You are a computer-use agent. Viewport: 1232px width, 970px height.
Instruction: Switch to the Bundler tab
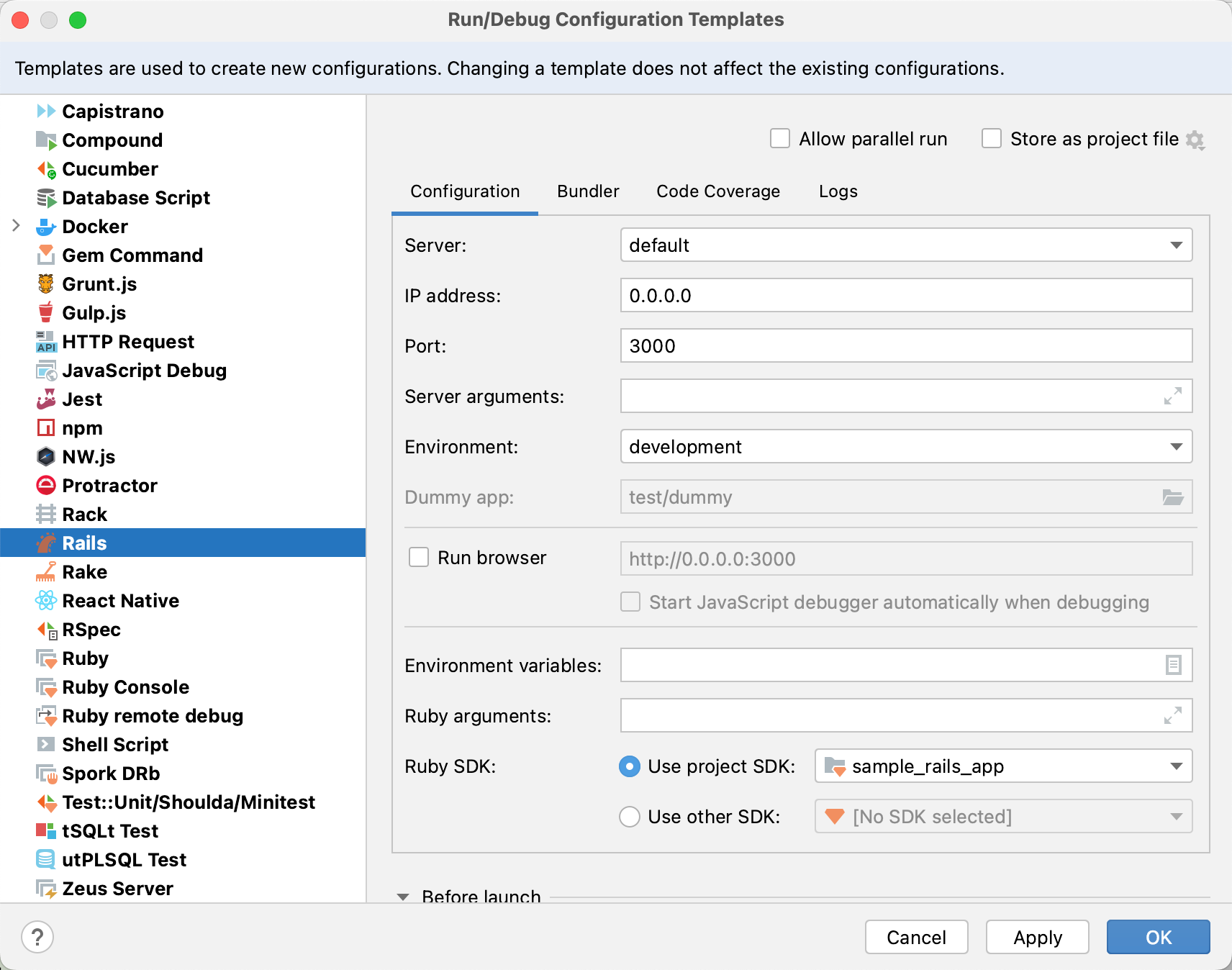tap(587, 191)
